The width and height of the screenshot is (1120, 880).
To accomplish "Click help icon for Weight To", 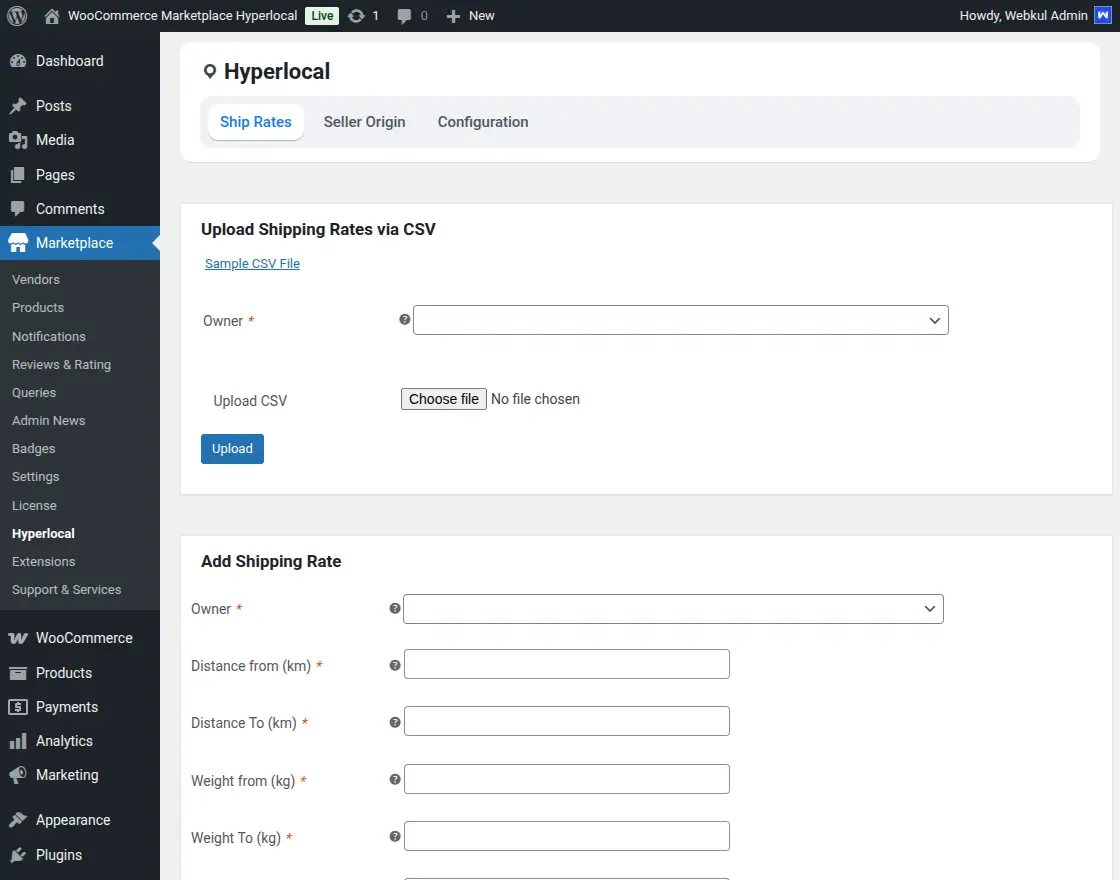I will coord(394,836).
